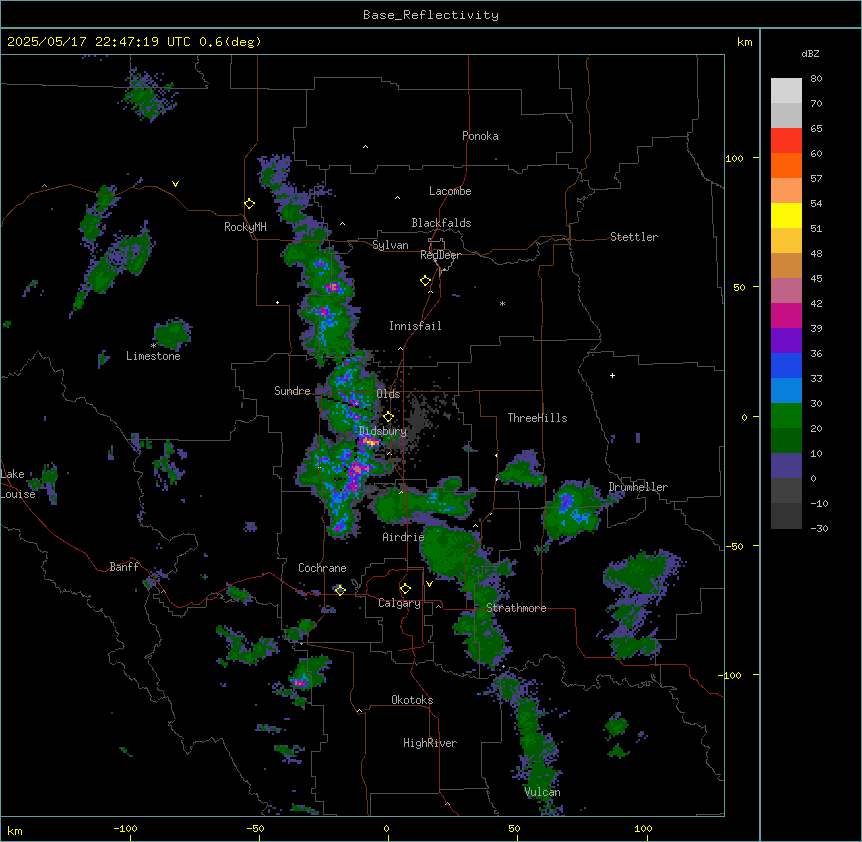Viewport: 862px width, 842px height.
Task: Click the Lacombe city label
Action: coord(450,191)
